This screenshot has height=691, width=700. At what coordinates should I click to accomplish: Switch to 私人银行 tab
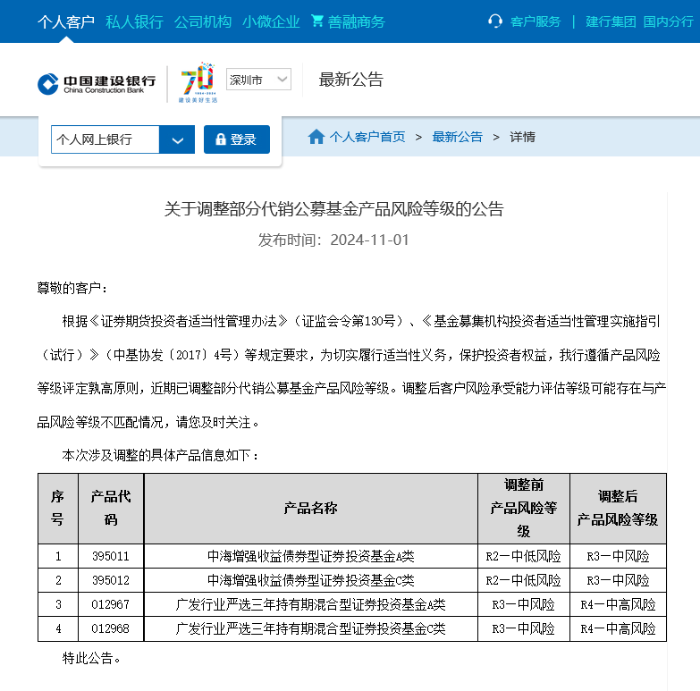click(x=134, y=21)
